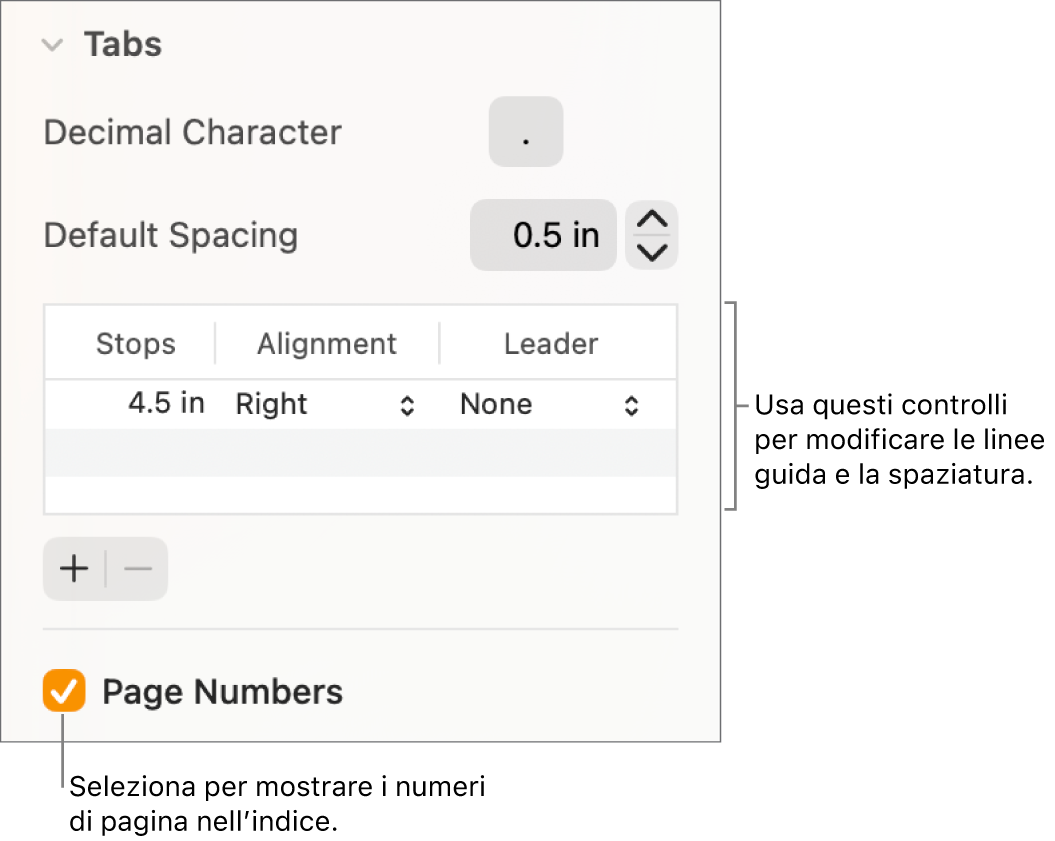Screen dimensions: 1055x841
Task: Select the 4.5 in tab stop value
Action: [x=166, y=404]
